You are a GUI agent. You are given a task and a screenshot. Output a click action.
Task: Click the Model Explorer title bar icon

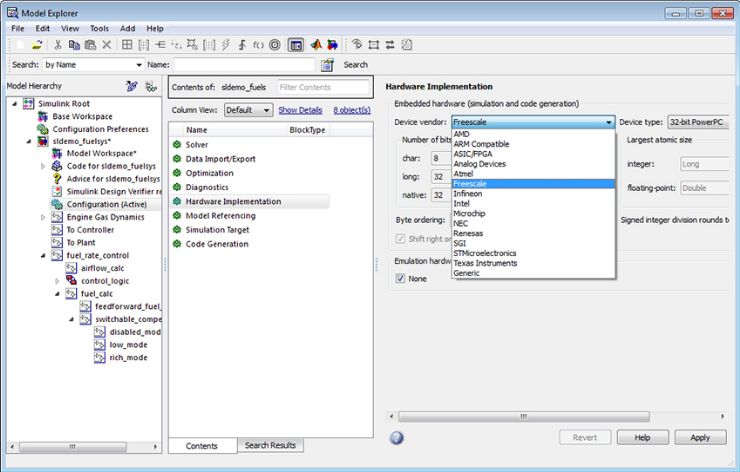click(13, 13)
